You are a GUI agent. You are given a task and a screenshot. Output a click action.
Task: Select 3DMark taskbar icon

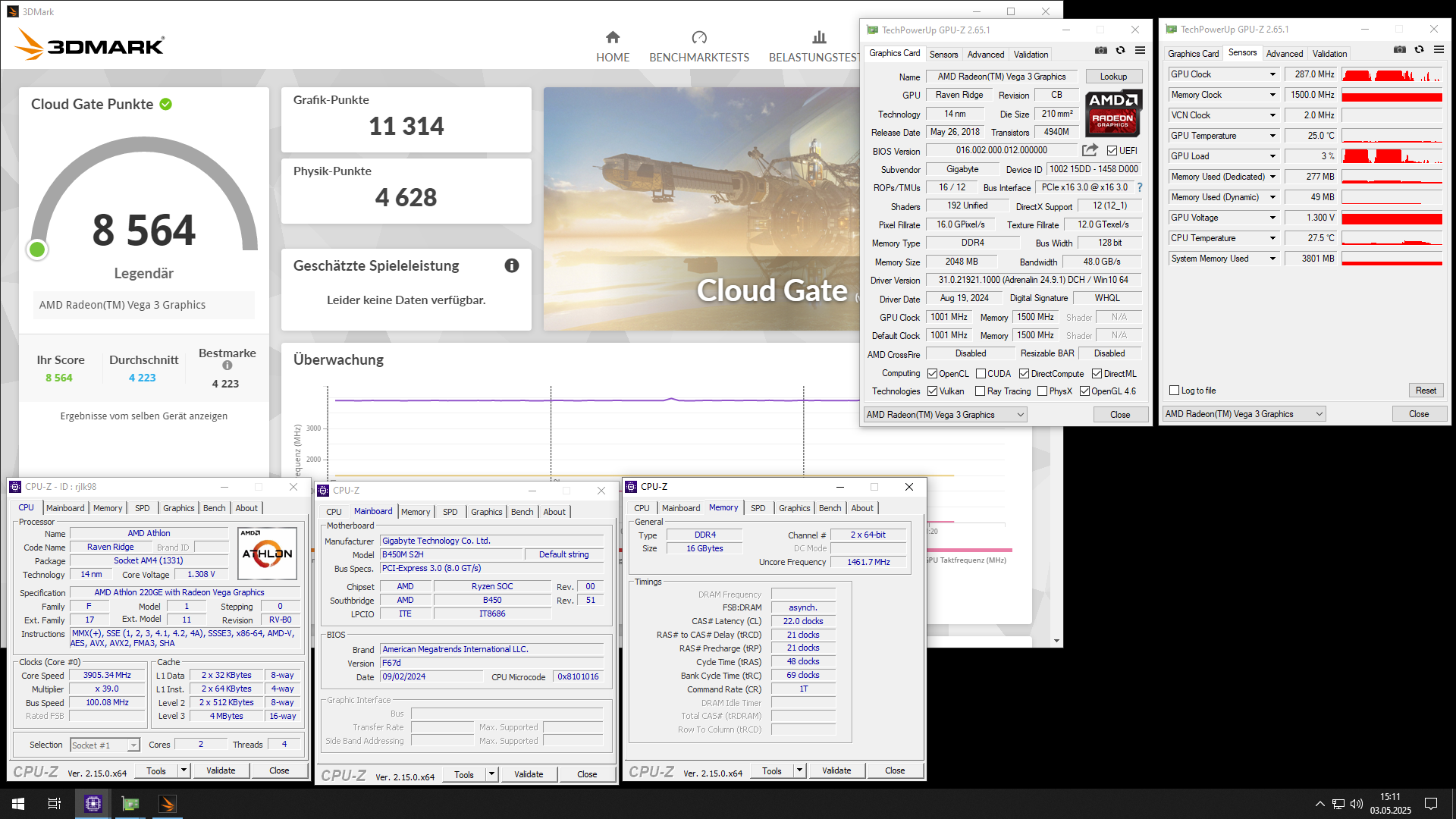point(168,804)
